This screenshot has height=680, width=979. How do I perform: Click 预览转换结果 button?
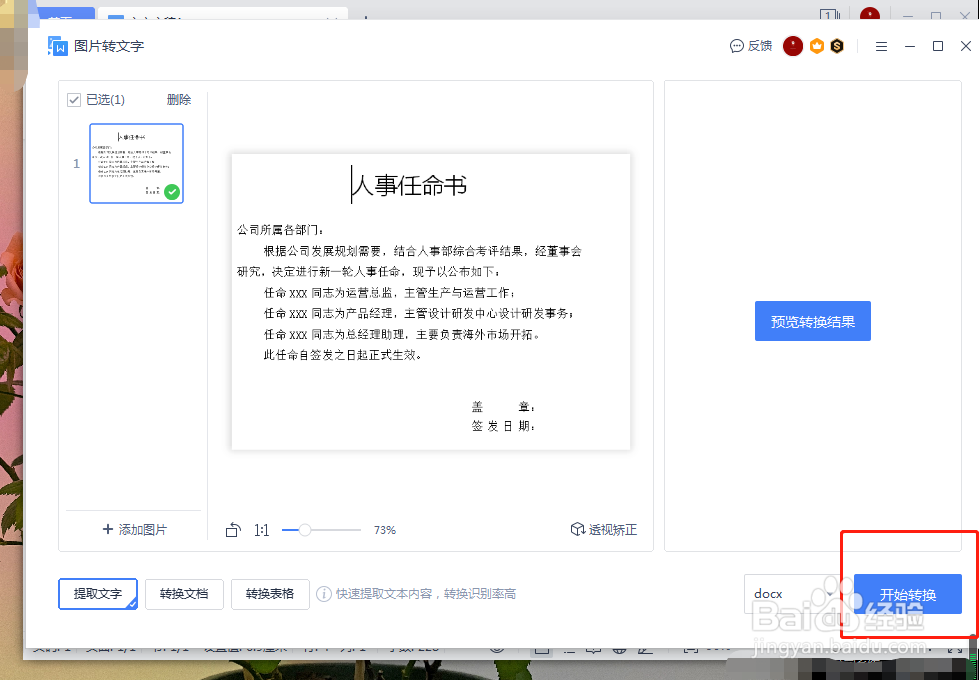point(813,322)
